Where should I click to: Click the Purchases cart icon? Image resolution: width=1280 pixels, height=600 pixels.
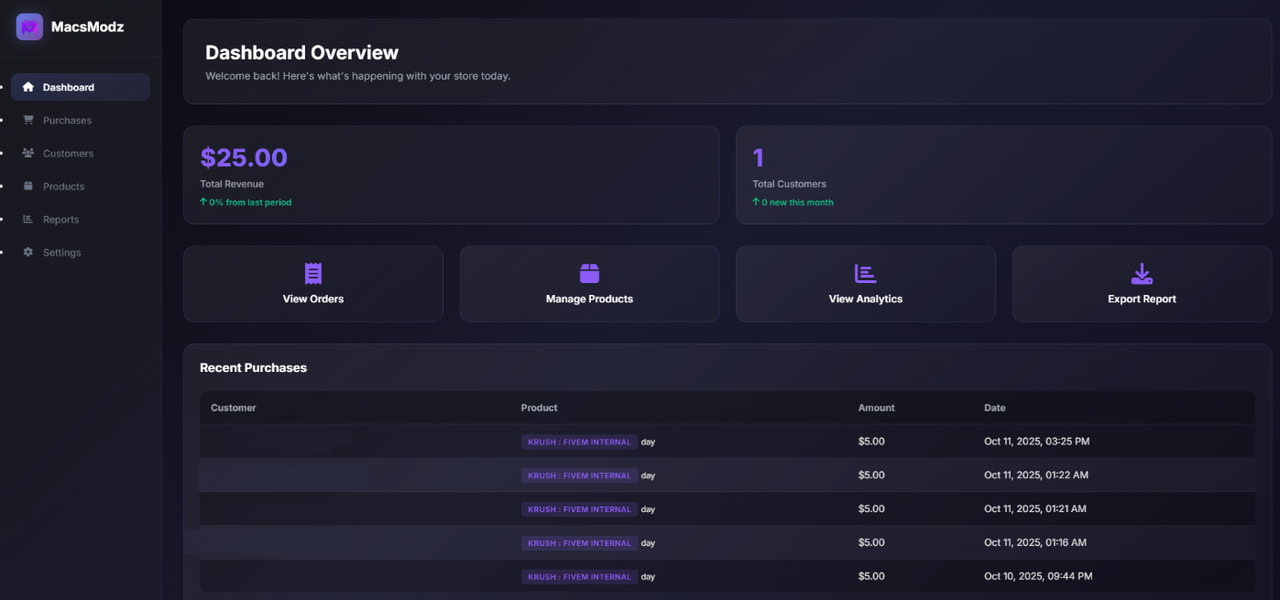tap(28, 120)
